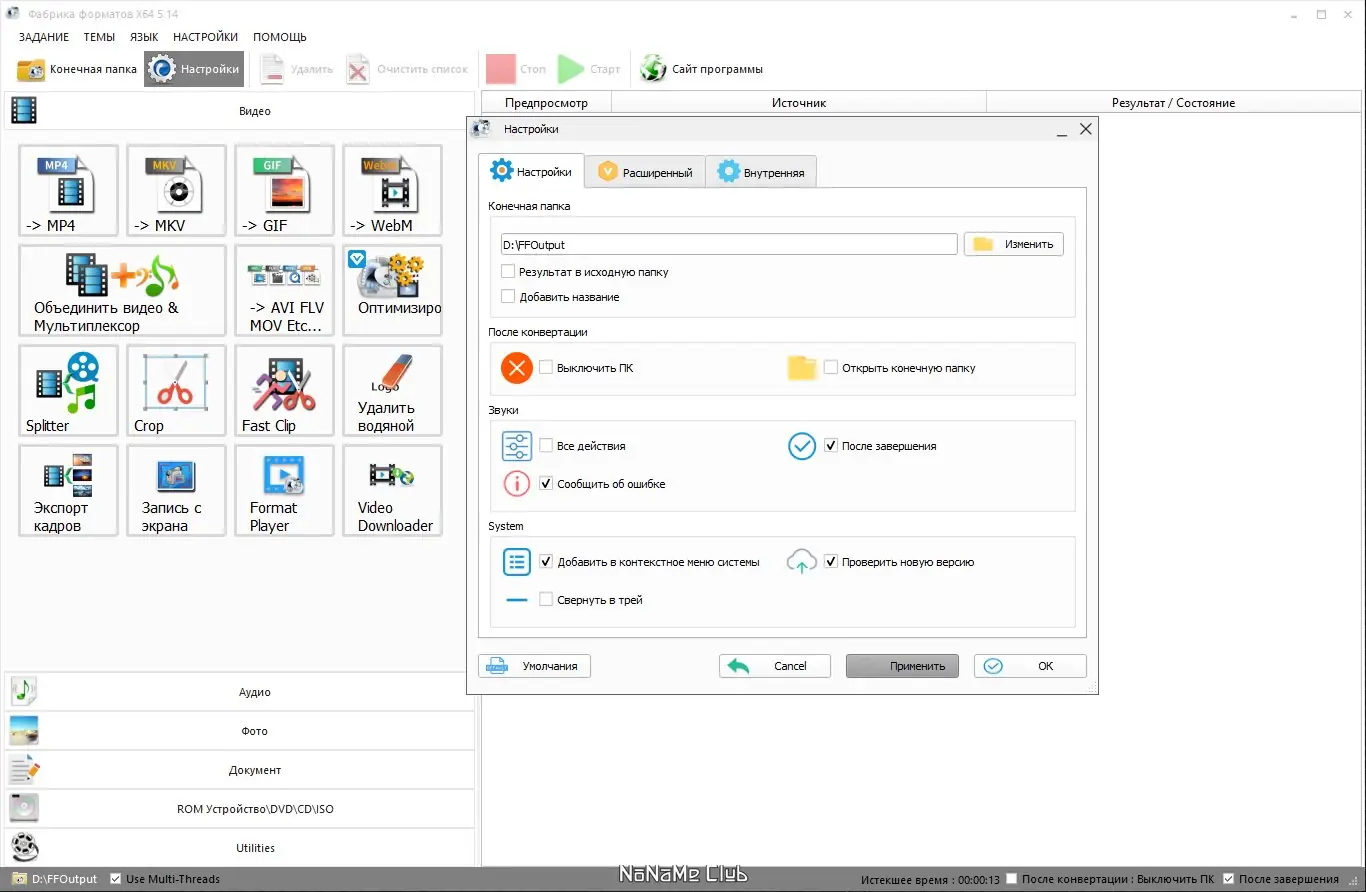Screen dimensions: 1366x892
Task: Start Запись с экрана screen recorder
Action: (176, 491)
